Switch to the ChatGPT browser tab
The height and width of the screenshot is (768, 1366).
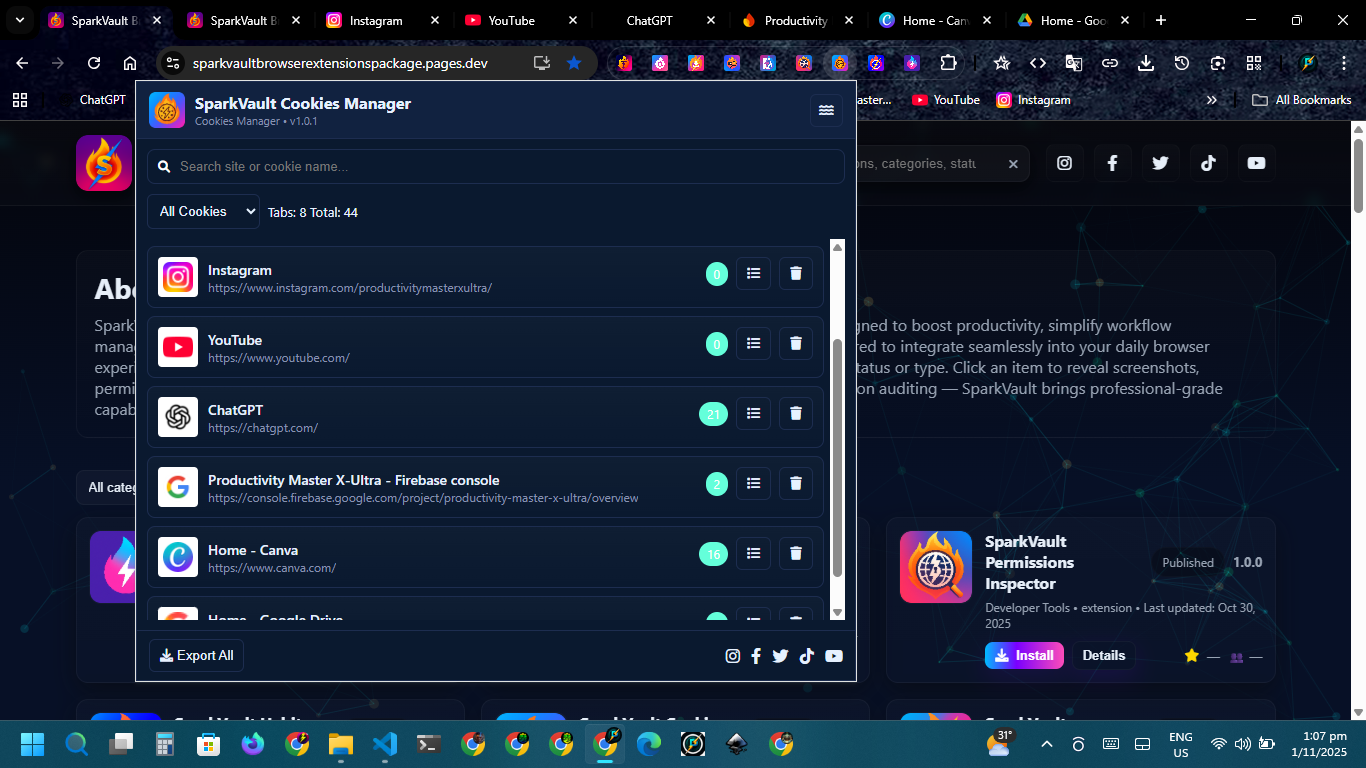pos(655,20)
